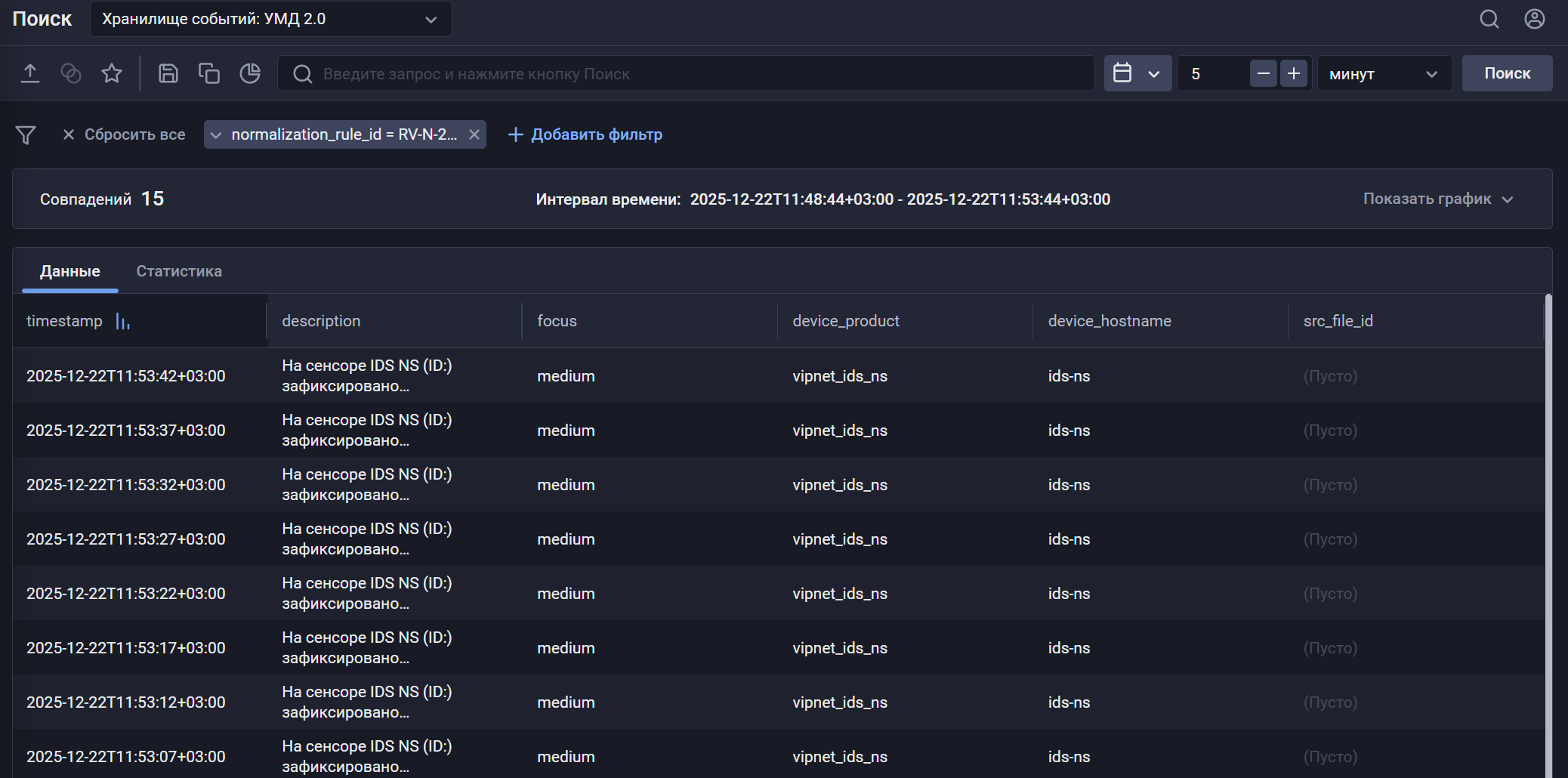This screenshot has height=778, width=1568.
Task: Click the copy query icon
Action: pos(209,73)
